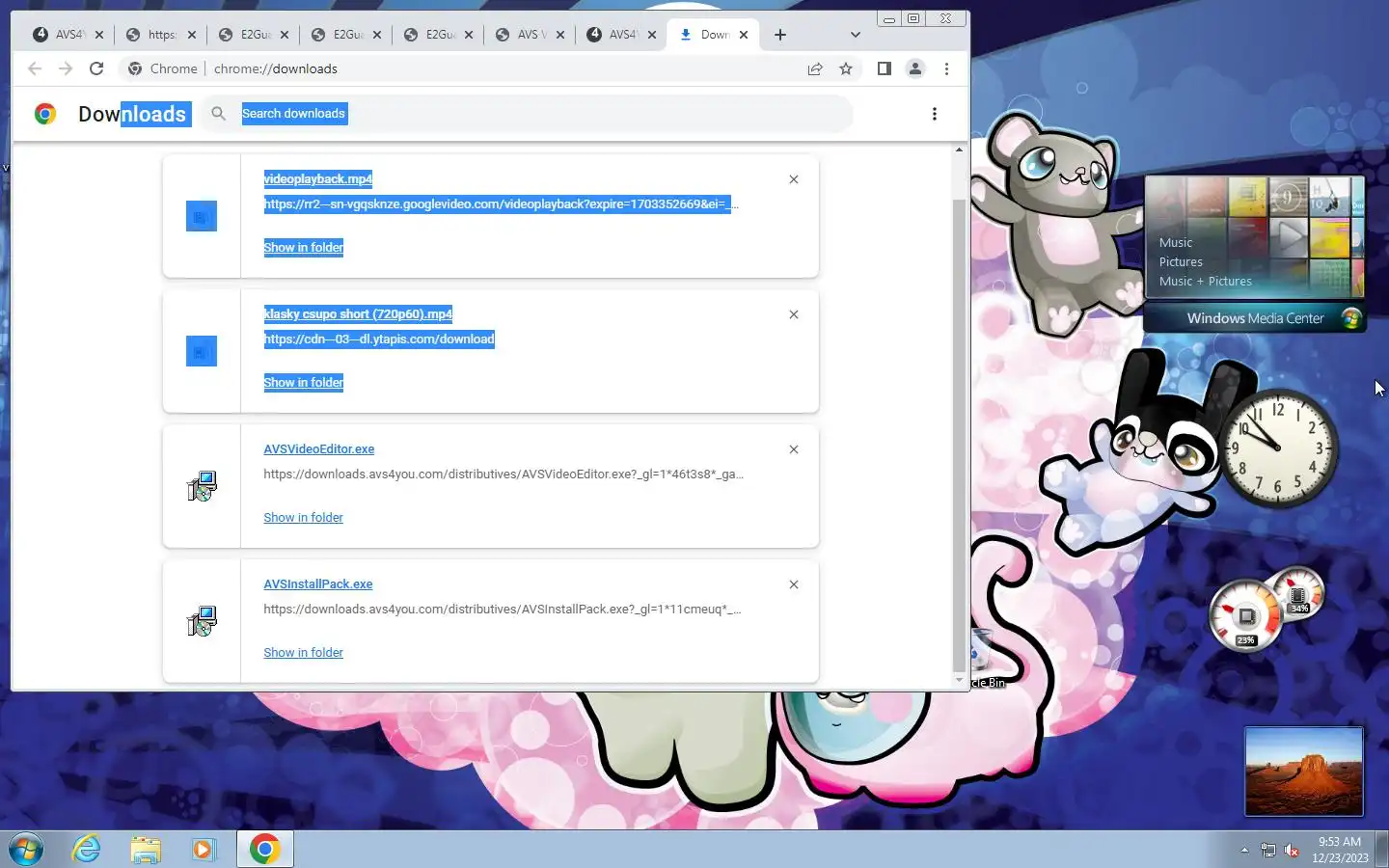
Task: Click the videoplayback.mp4 video file icon
Action: coord(202,216)
